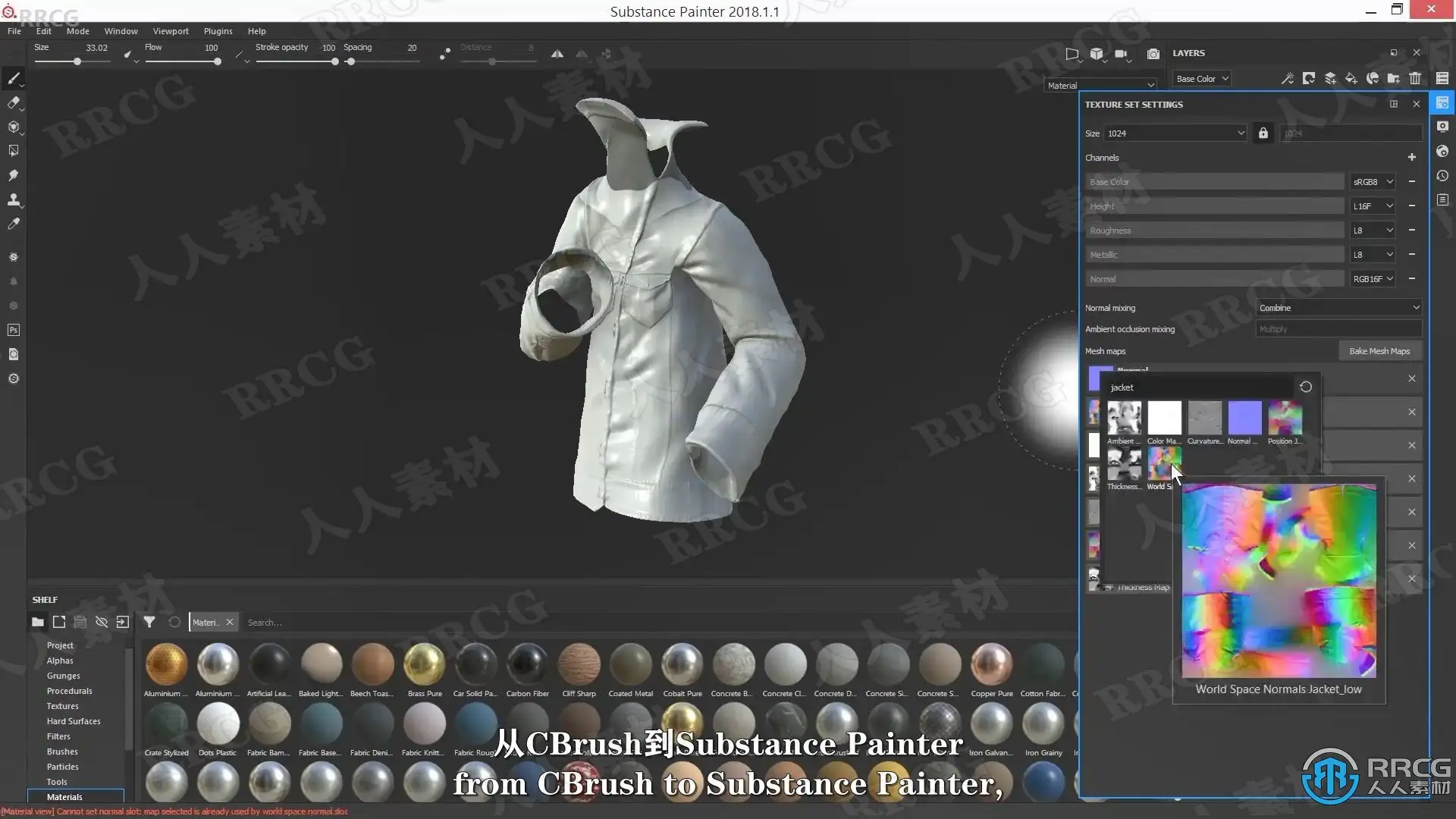The height and width of the screenshot is (819, 1456).
Task: Toggle lazy mouse option in toolbar
Action: [x=445, y=54]
